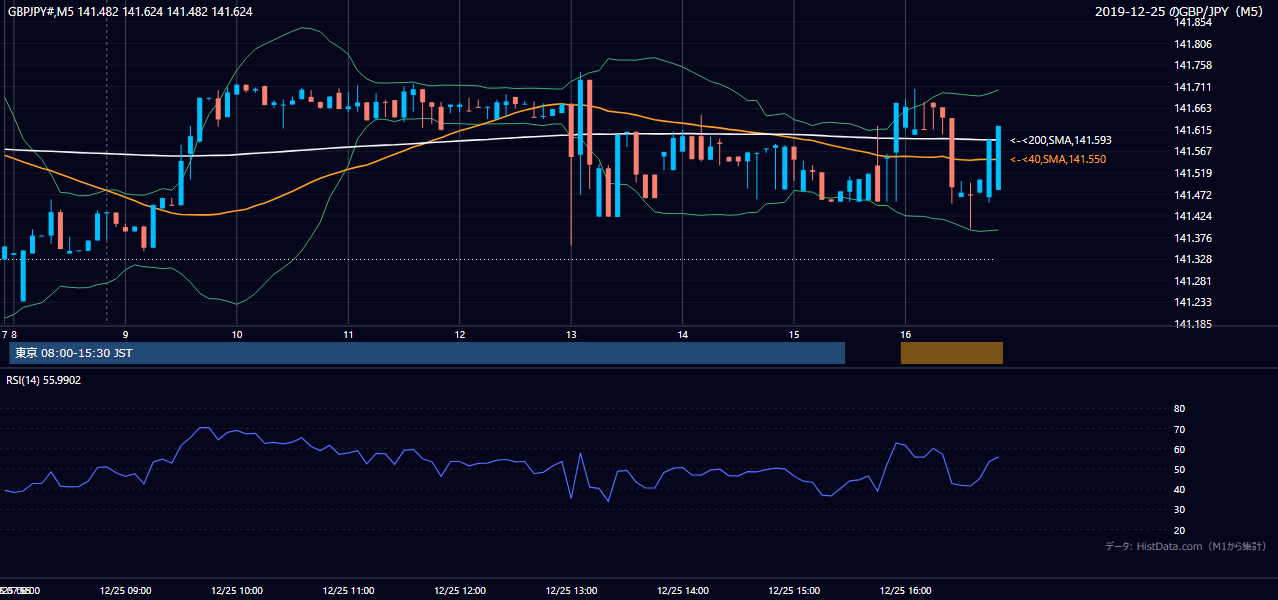Click price level 141.663 on the axis
Image resolution: width=1278 pixels, height=600 pixels.
click(1193, 109)
